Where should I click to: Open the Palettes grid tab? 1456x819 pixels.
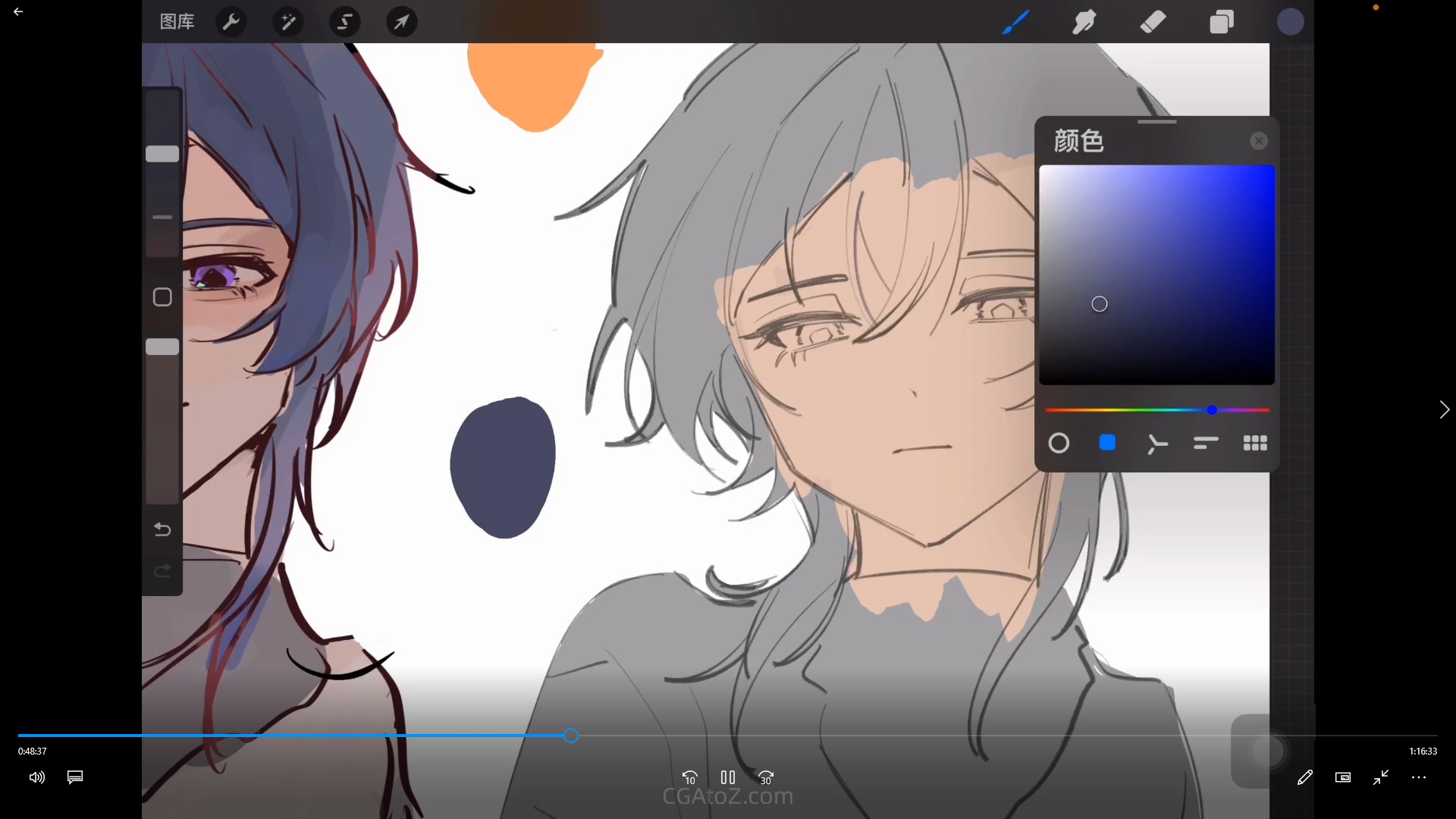(1255, 443)
